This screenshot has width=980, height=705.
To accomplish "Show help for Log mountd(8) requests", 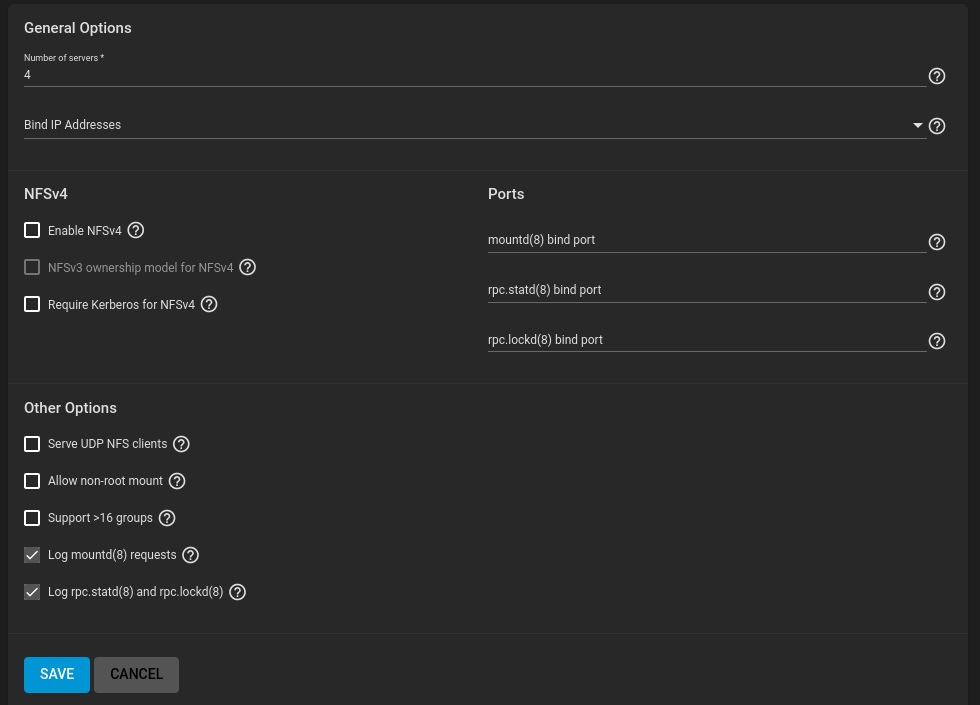I will [x=191, y=555].
